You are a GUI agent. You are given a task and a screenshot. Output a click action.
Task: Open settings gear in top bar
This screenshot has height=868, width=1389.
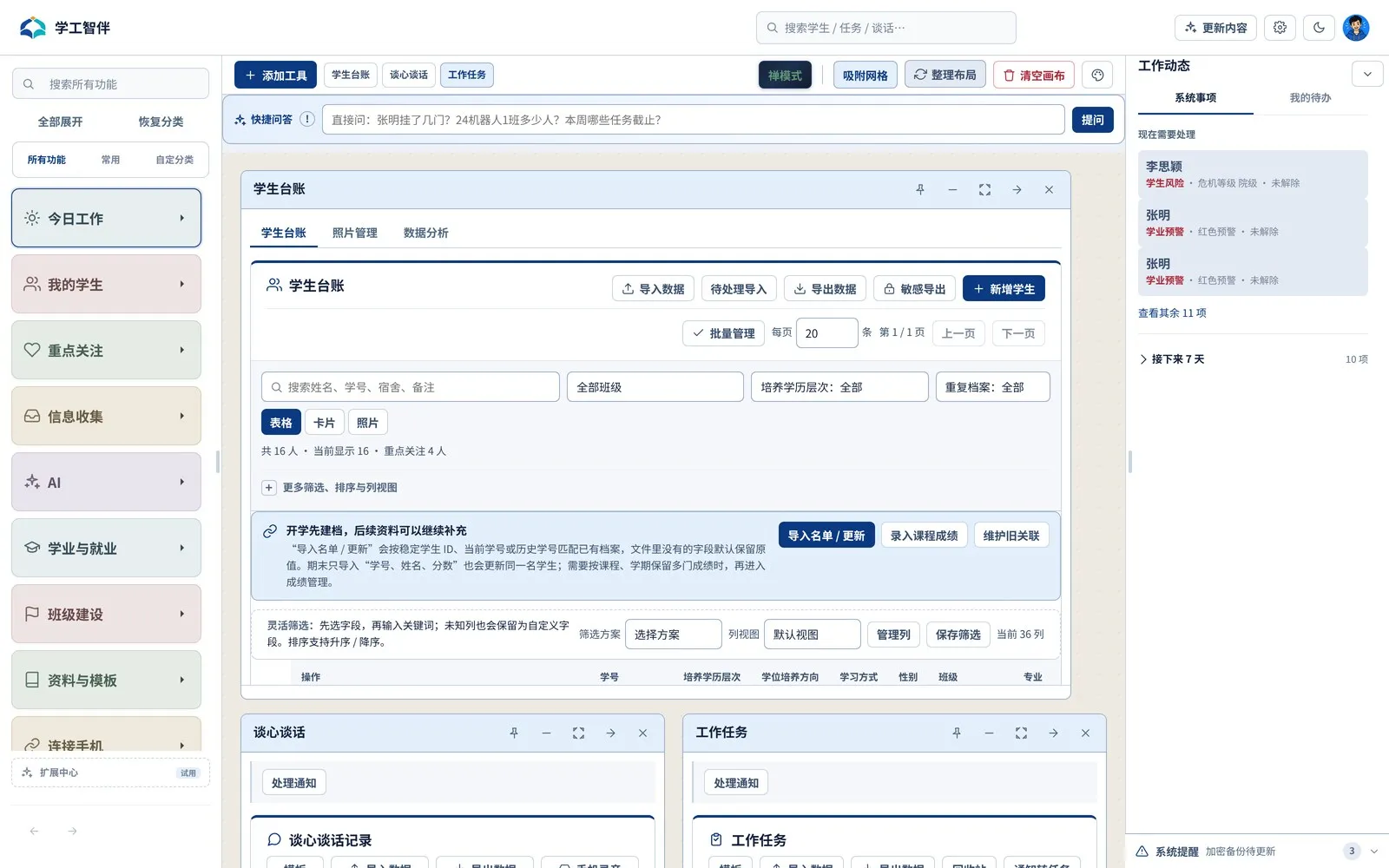1280,28
